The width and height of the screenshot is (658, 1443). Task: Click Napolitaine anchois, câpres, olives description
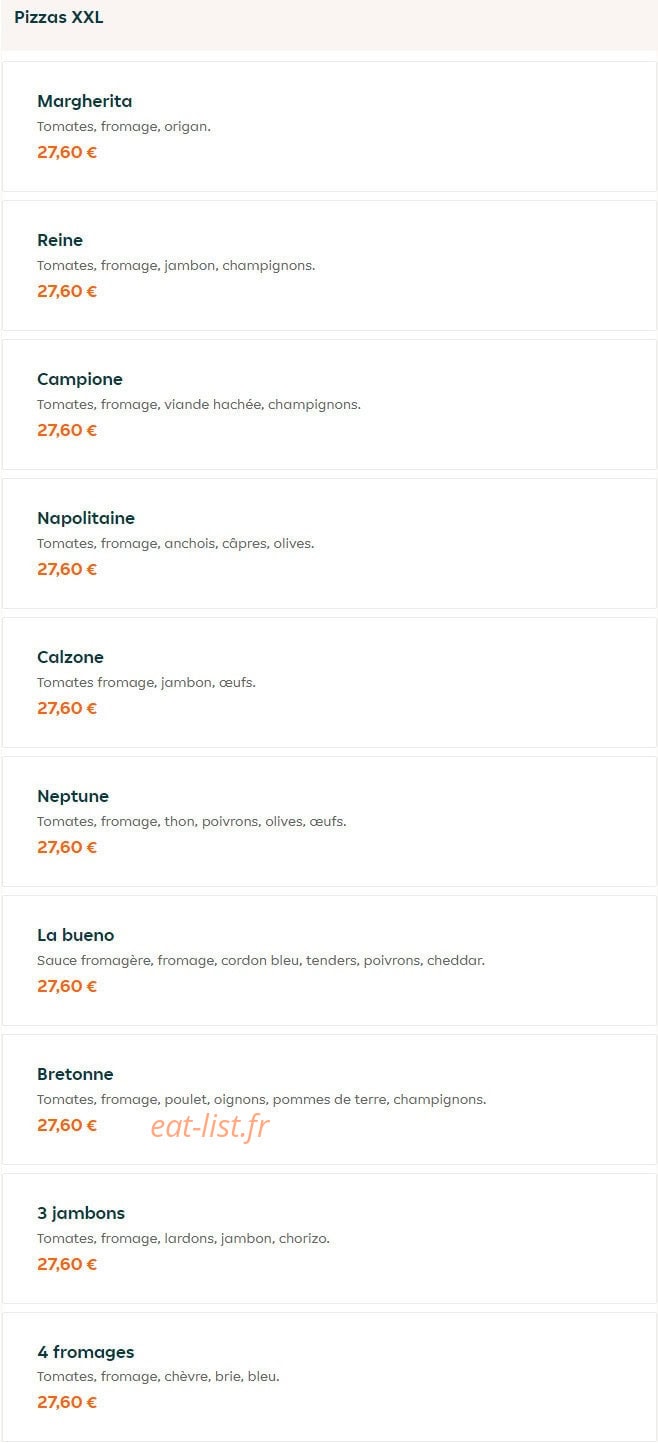point(176,543)
